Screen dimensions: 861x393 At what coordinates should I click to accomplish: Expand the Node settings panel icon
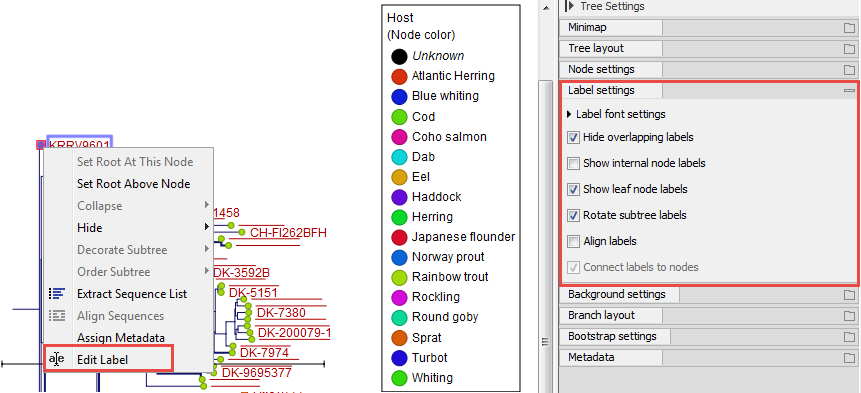tap(849, 70)
